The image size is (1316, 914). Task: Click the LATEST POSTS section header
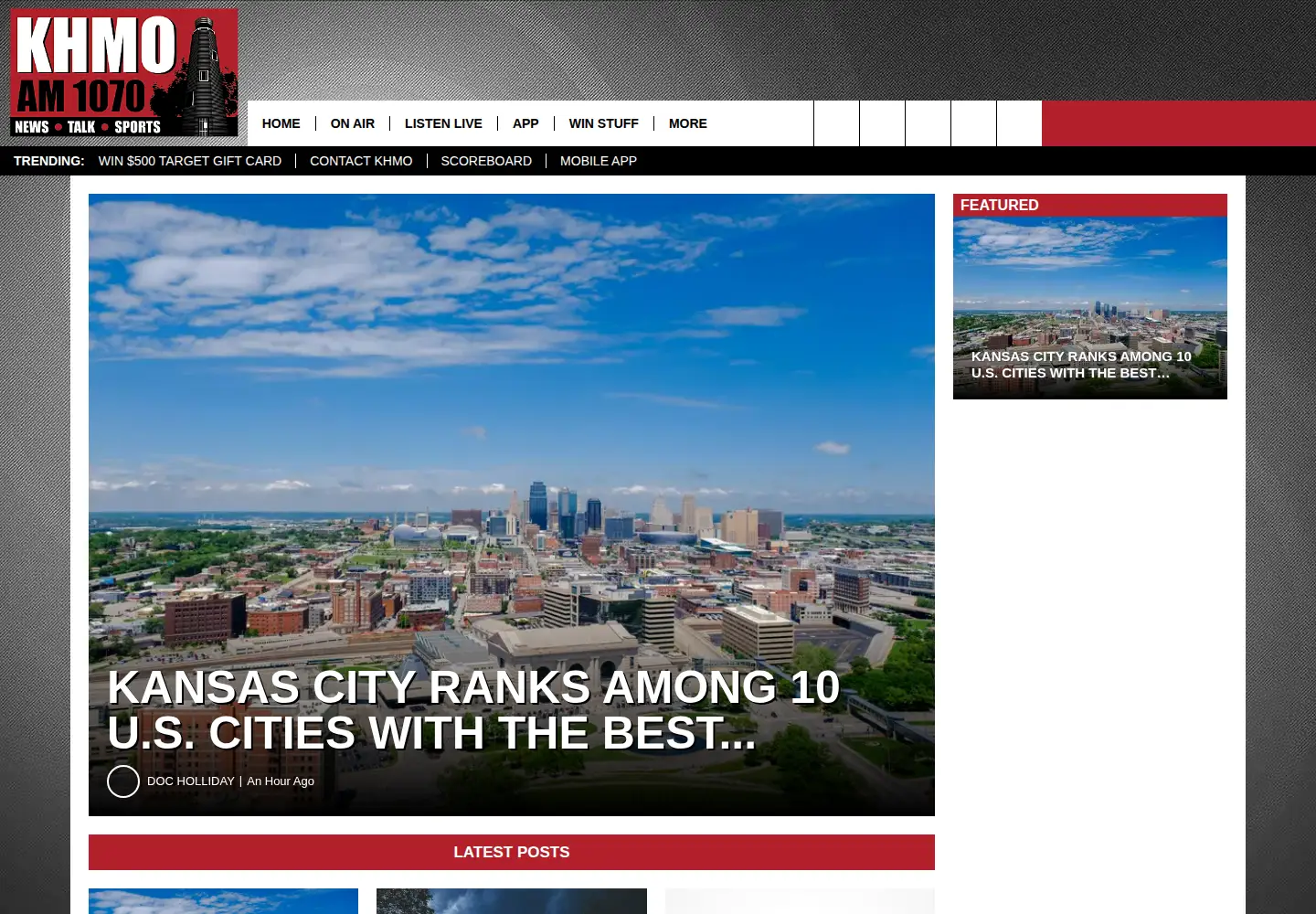click(512, 852)
